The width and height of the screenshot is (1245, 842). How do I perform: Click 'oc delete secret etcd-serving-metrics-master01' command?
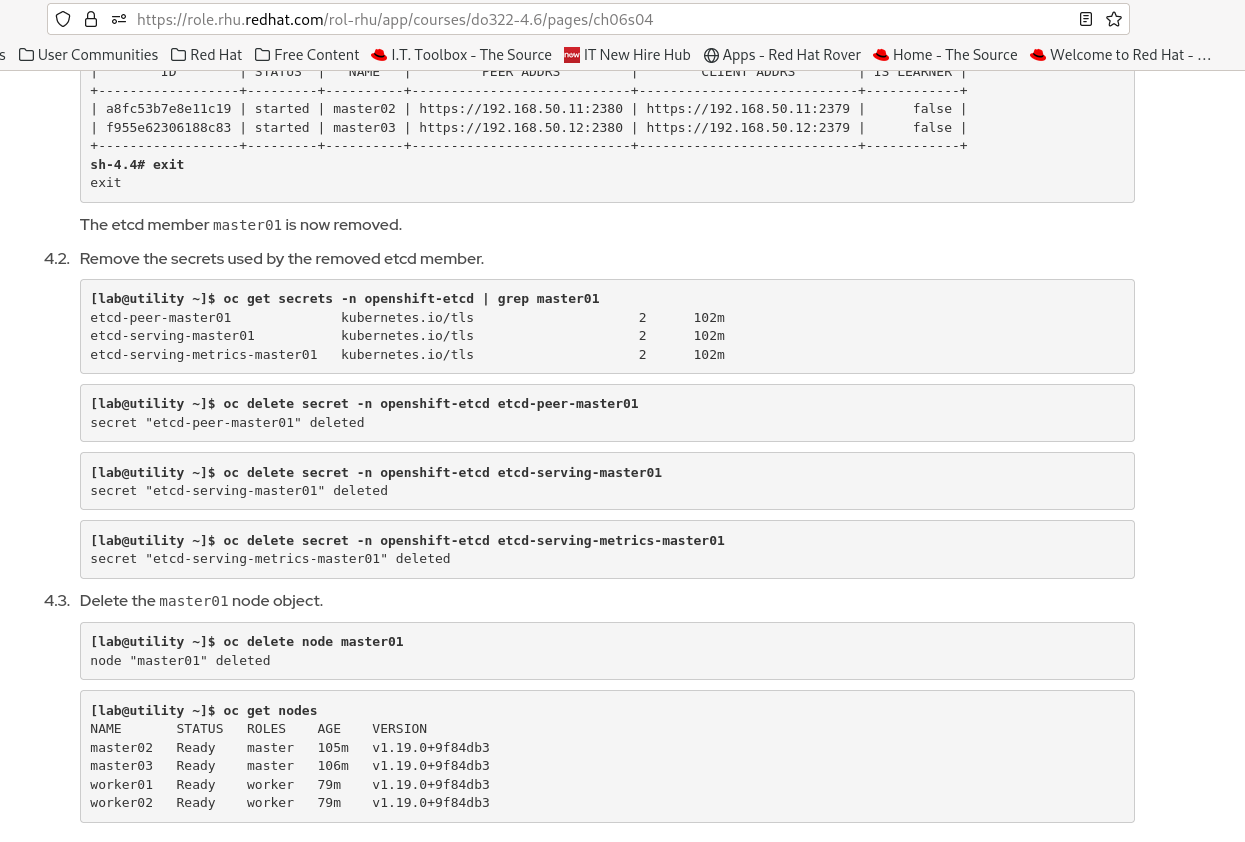point(407,540)
